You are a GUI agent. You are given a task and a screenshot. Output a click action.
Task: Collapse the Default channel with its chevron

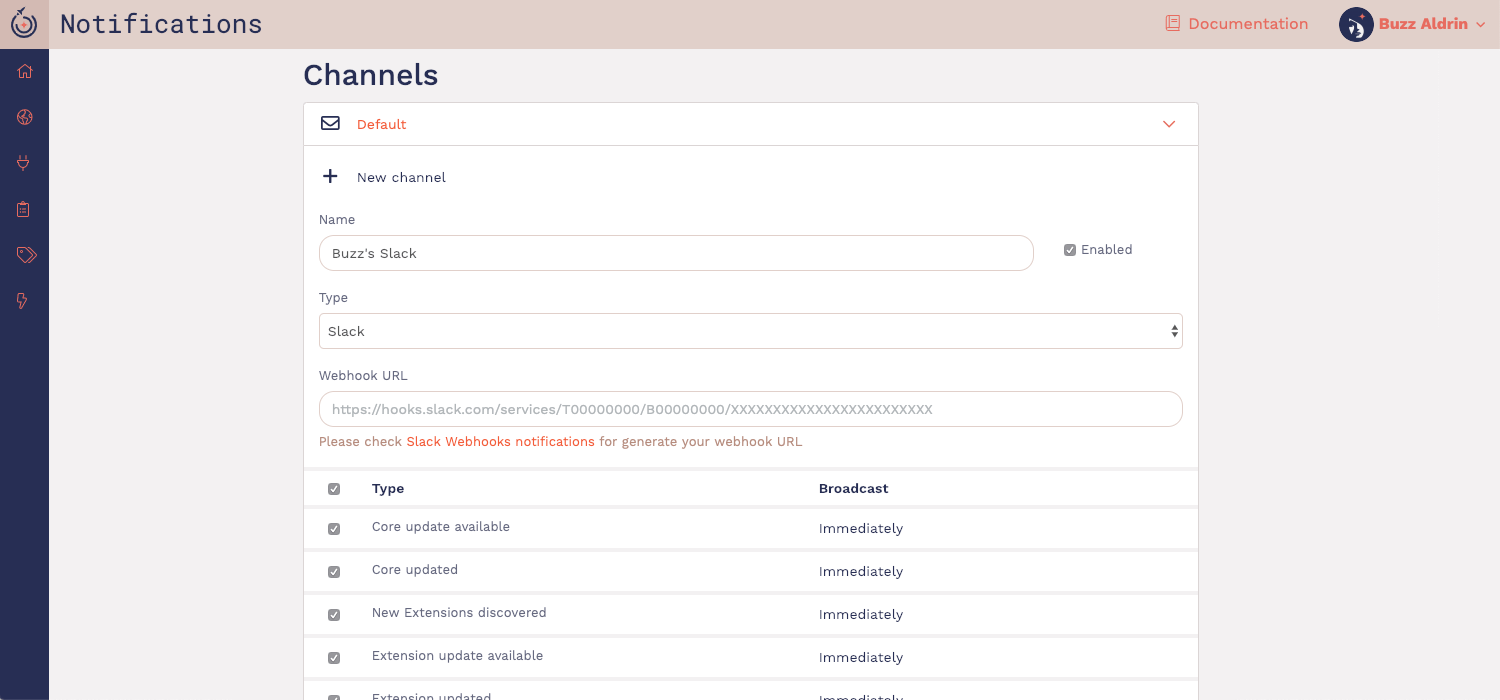[1169, 124]
